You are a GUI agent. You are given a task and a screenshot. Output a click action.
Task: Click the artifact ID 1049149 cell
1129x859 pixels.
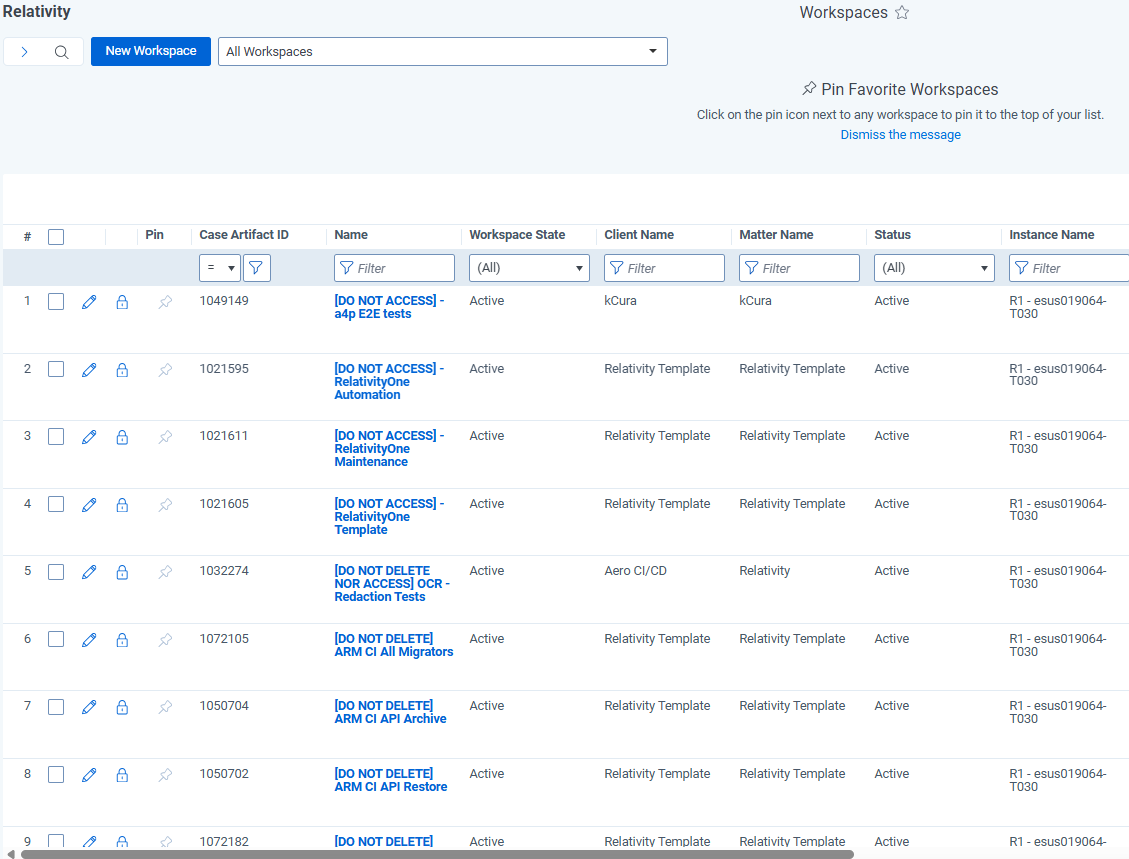[x=224, y=301]
